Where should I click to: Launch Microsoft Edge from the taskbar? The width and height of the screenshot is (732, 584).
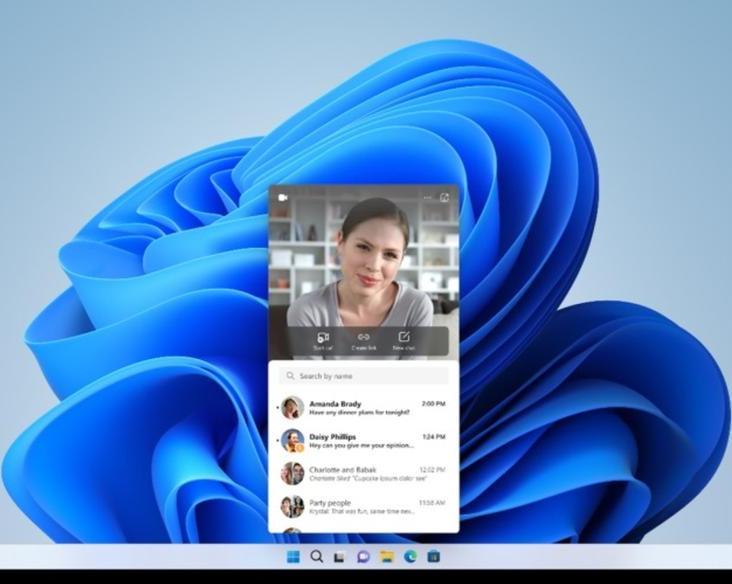pyautogui.click(x=410, y=556)
